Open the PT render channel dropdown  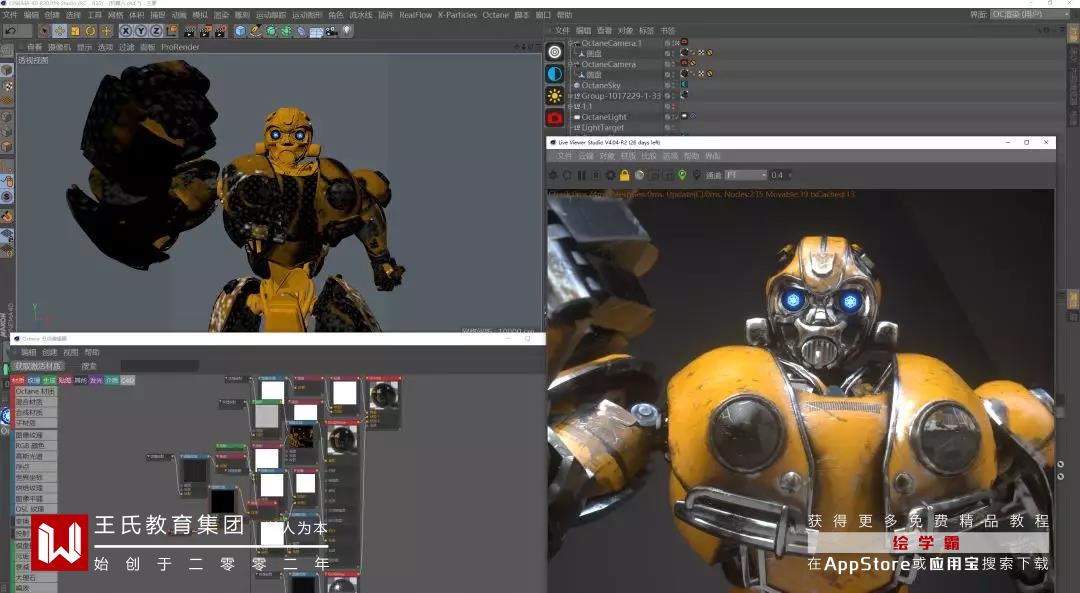click(745, 175)
